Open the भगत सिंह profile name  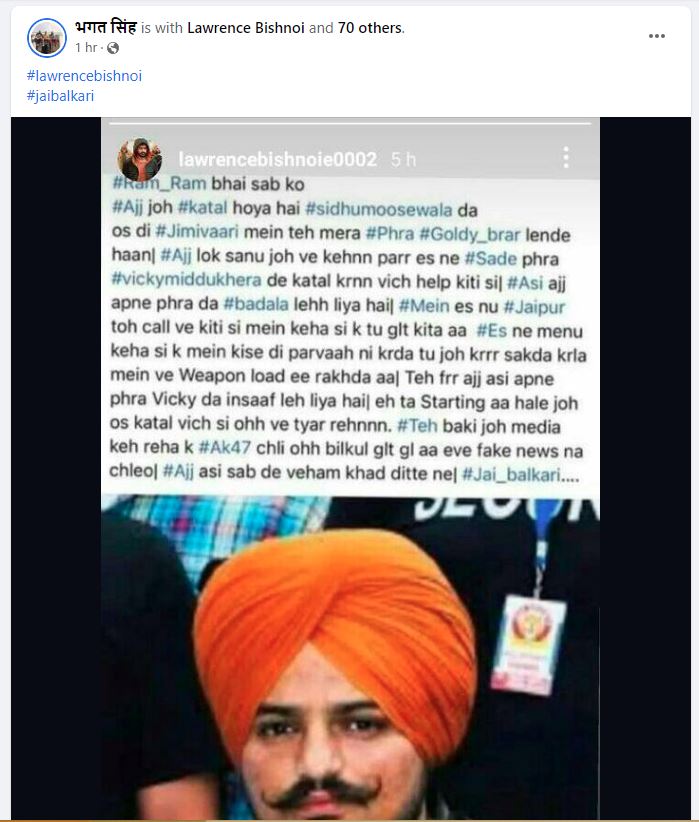coord(106,27)
